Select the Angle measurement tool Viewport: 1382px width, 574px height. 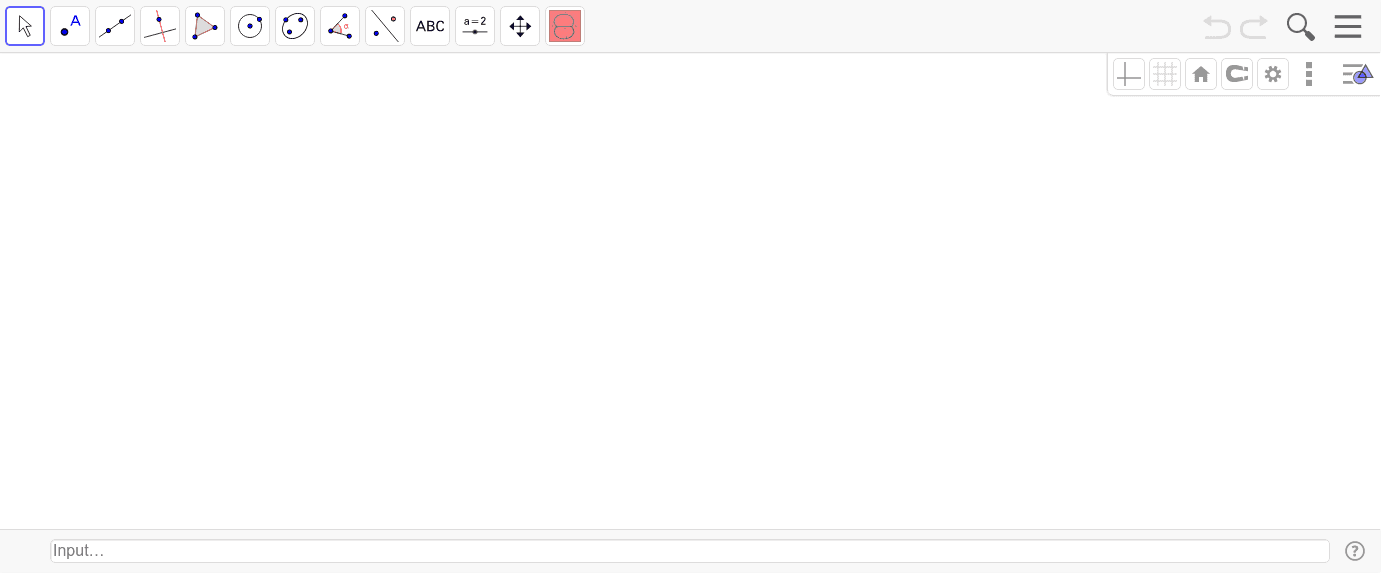click(340, 26)
